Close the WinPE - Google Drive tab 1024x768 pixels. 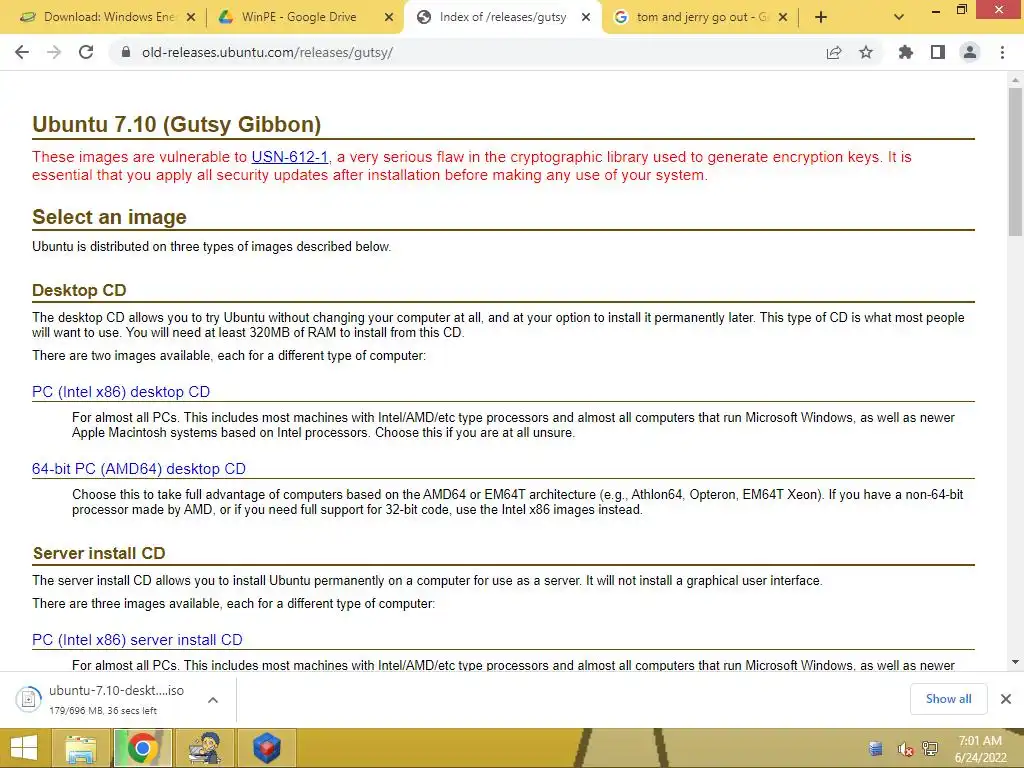click(x=389, y=17)
